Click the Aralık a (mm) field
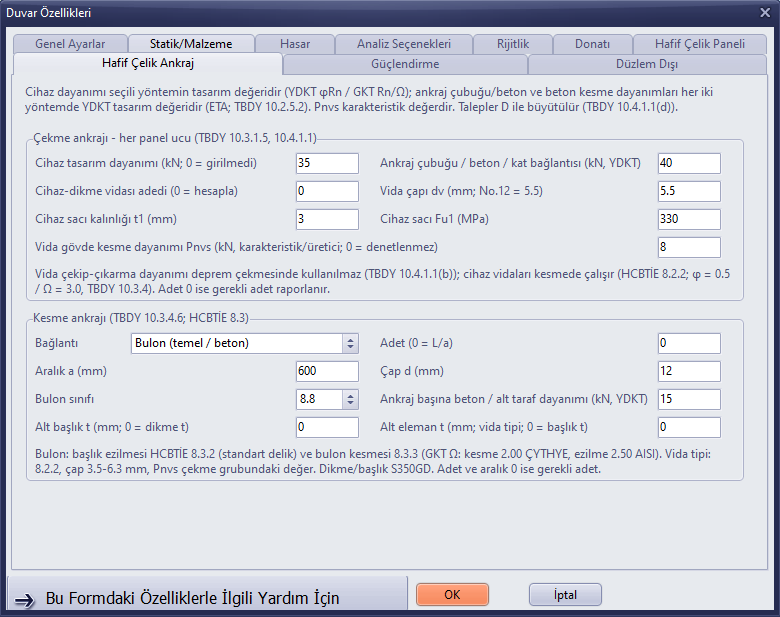This screenshot has height=617, width=780. click(327, 371)
